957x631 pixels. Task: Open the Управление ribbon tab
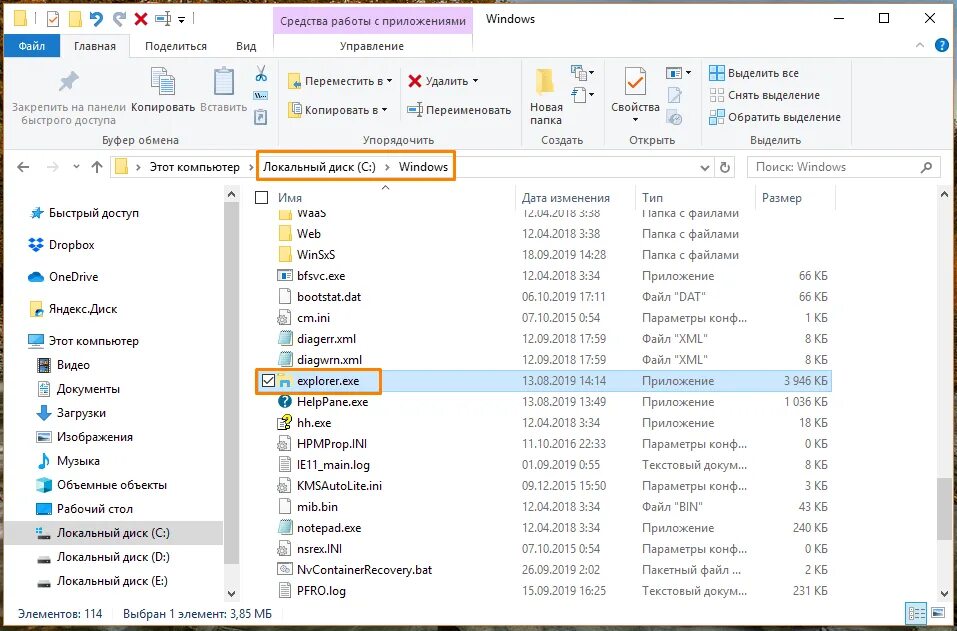372,46
